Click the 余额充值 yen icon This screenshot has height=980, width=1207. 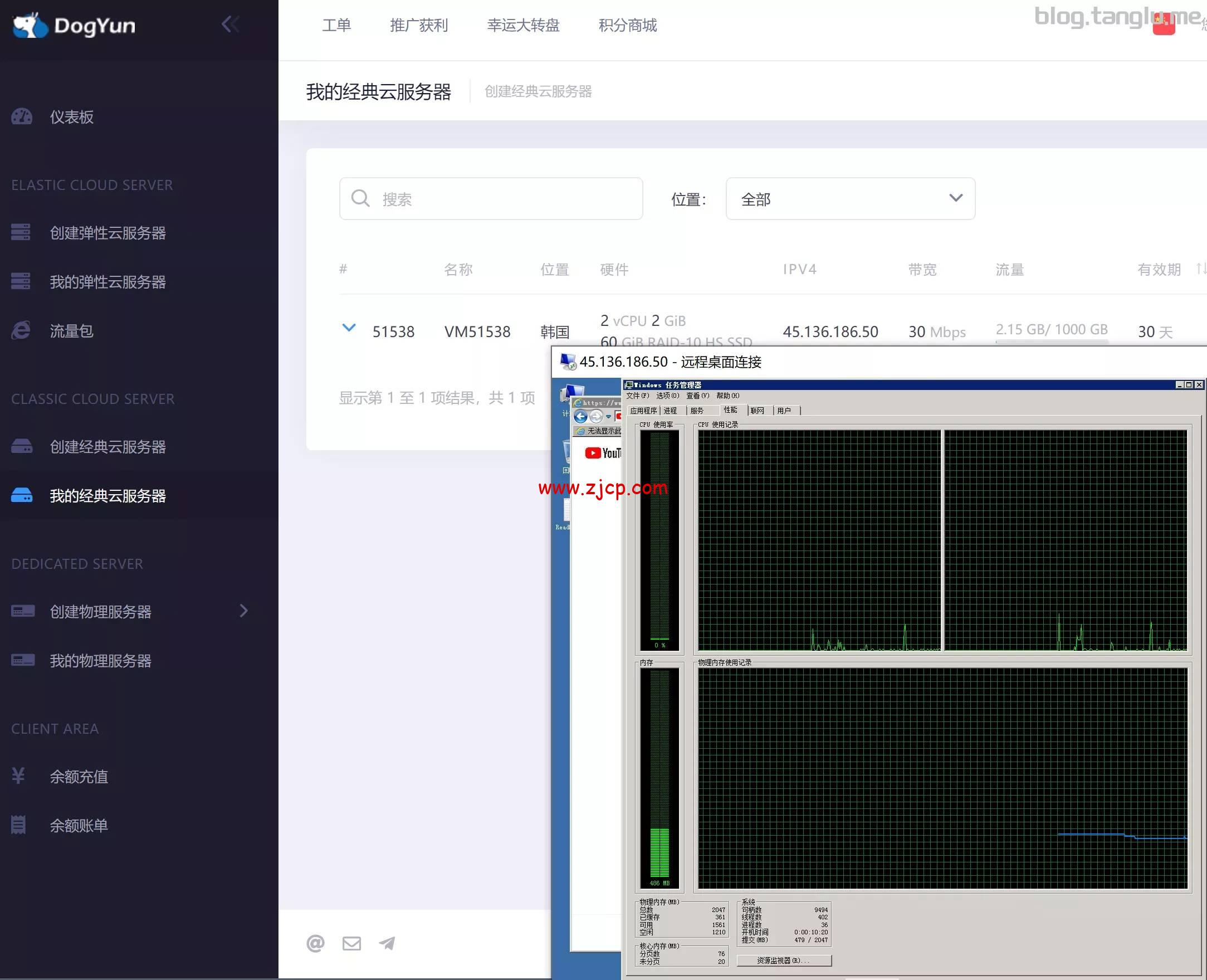[18, 776]
